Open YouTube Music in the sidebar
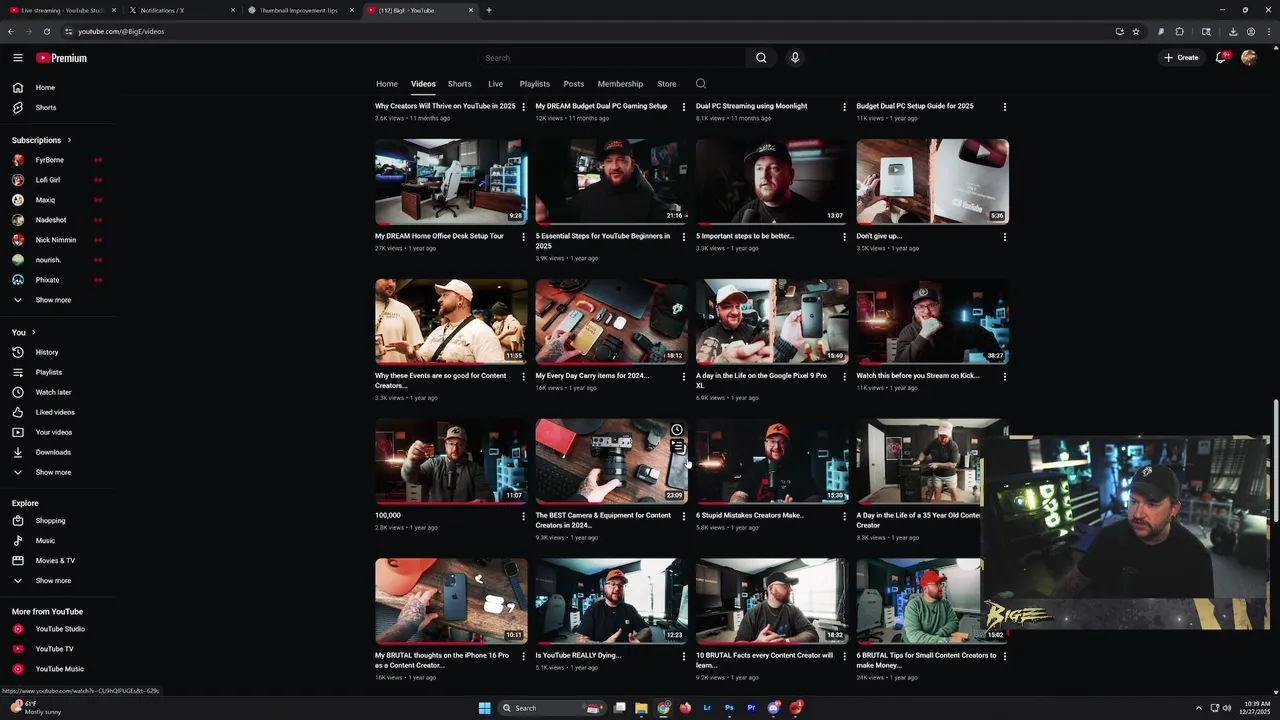 click(x=58, y=669)
